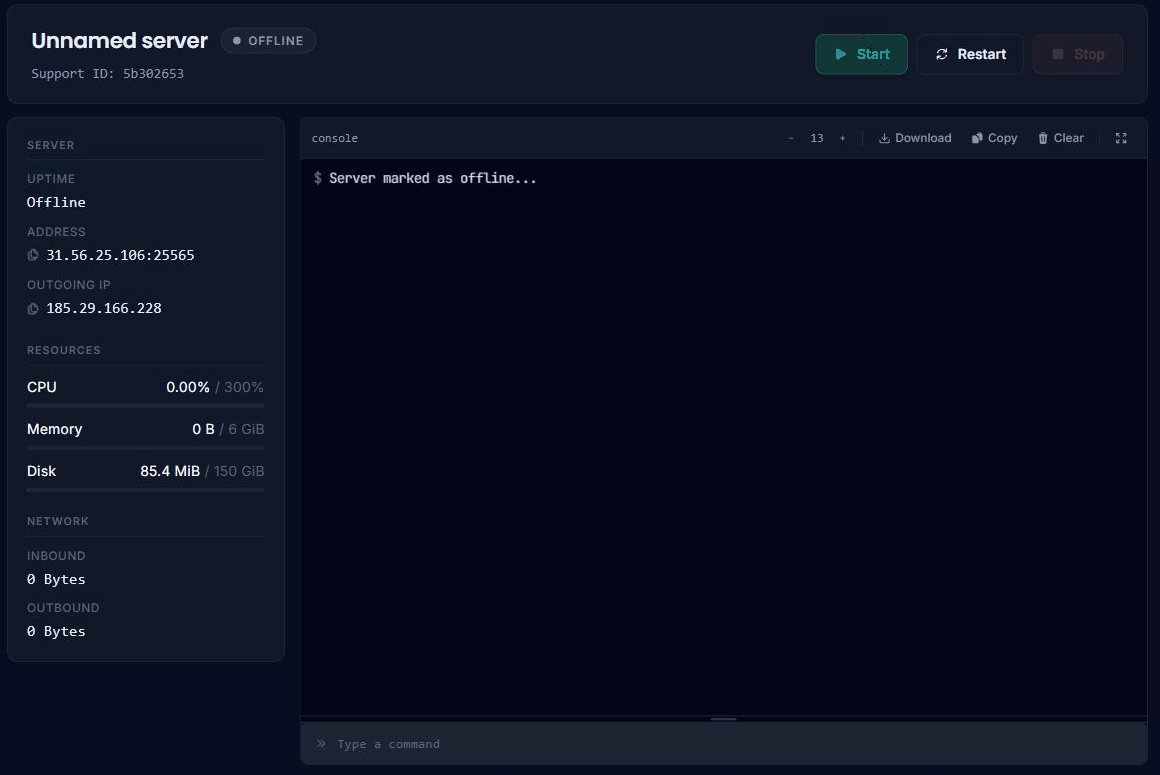Click the Unnamed server title
The image size is (1160, 775).
[x=120, y=40]
